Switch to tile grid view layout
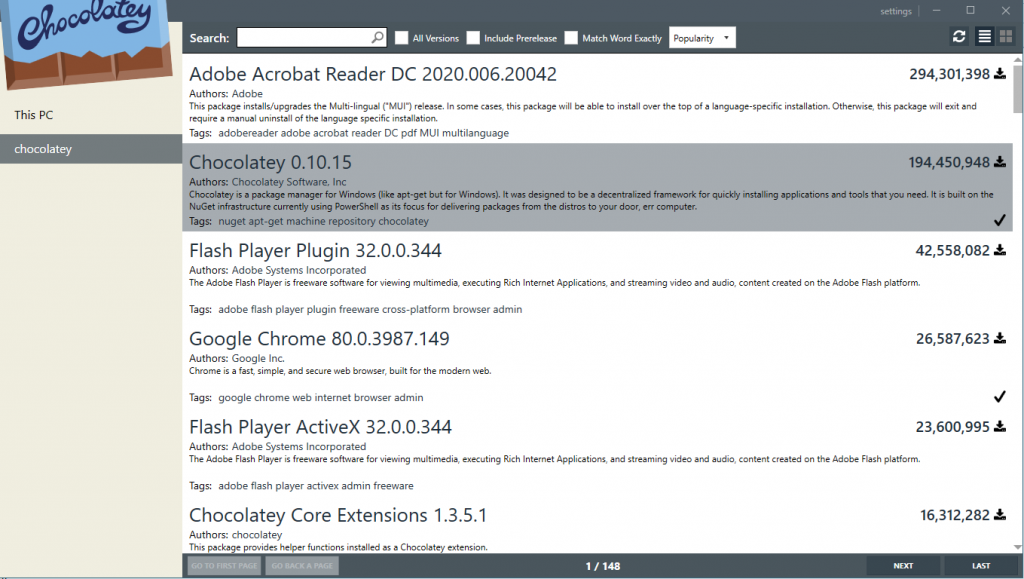 pos(1006,37)
